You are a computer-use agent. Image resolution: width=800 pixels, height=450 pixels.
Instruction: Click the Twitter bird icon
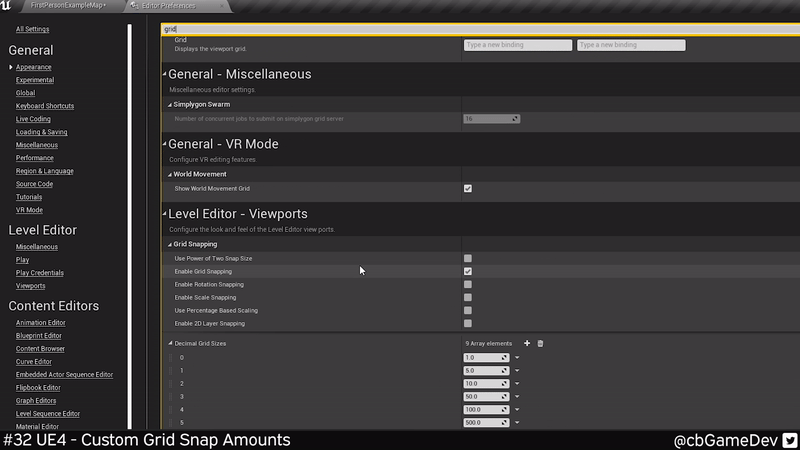788,440
